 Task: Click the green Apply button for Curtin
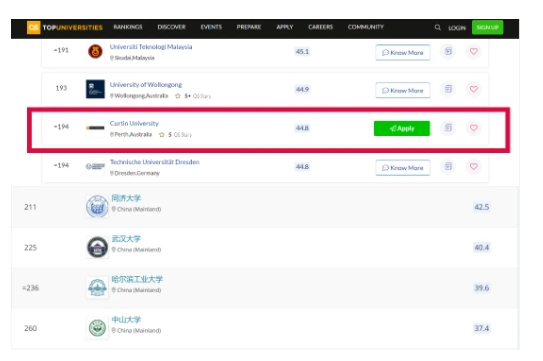[x=402, y=128]
